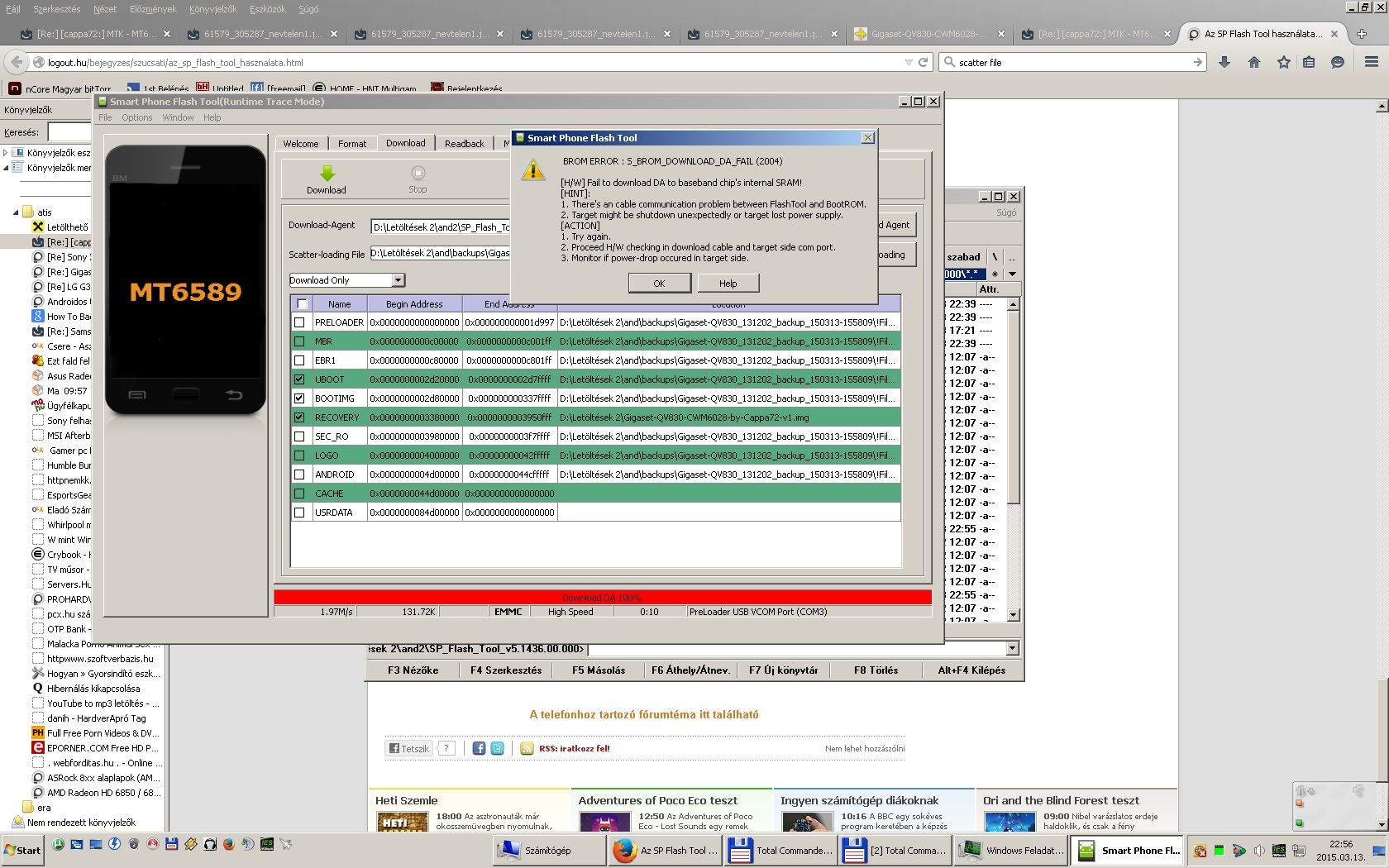1389x868 pixels.
Task: Collapse the 'Könyvjelzők men' tree node
Action: click(x=6, y=168)
